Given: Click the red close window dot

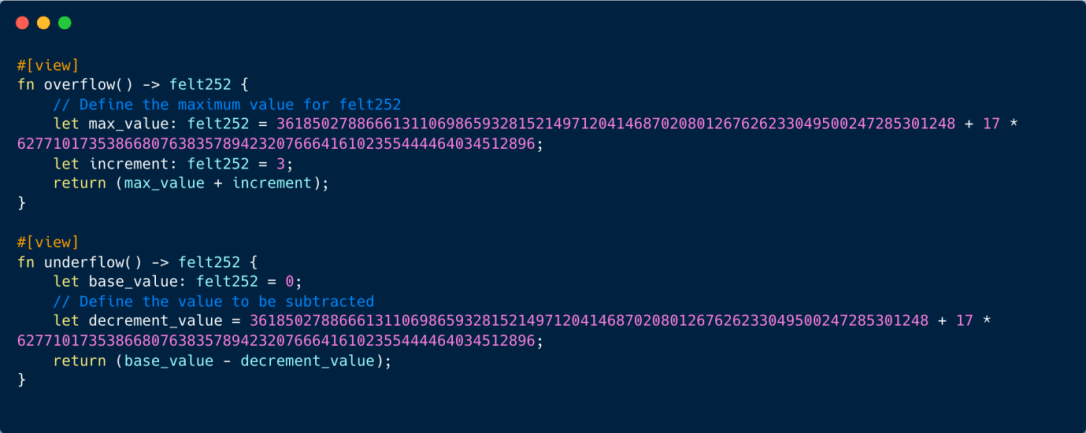Looking at the screenshot, I should pyautogui.click(x=22, y=23).
